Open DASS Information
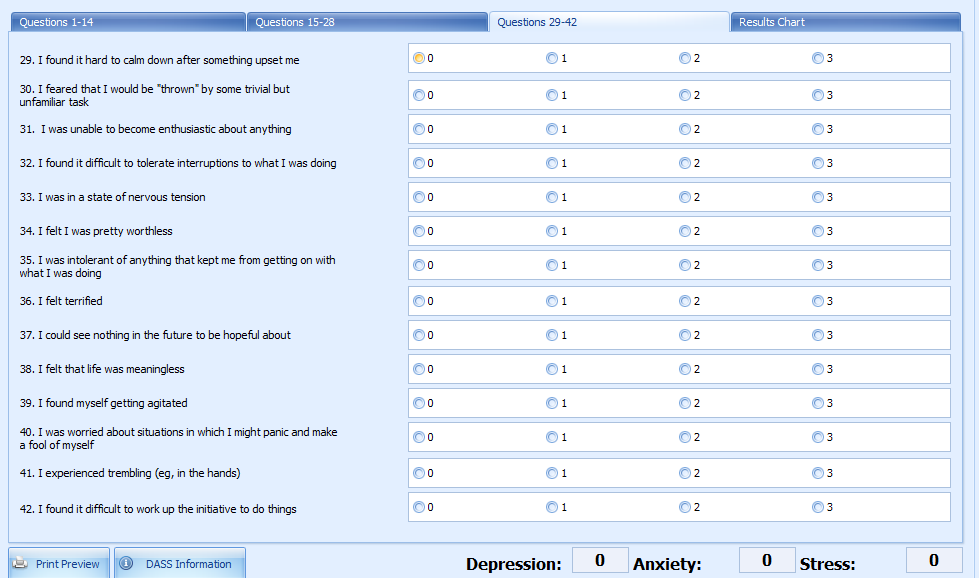The height and width of the screenshot is (578, 979). (x=180, y=563)
